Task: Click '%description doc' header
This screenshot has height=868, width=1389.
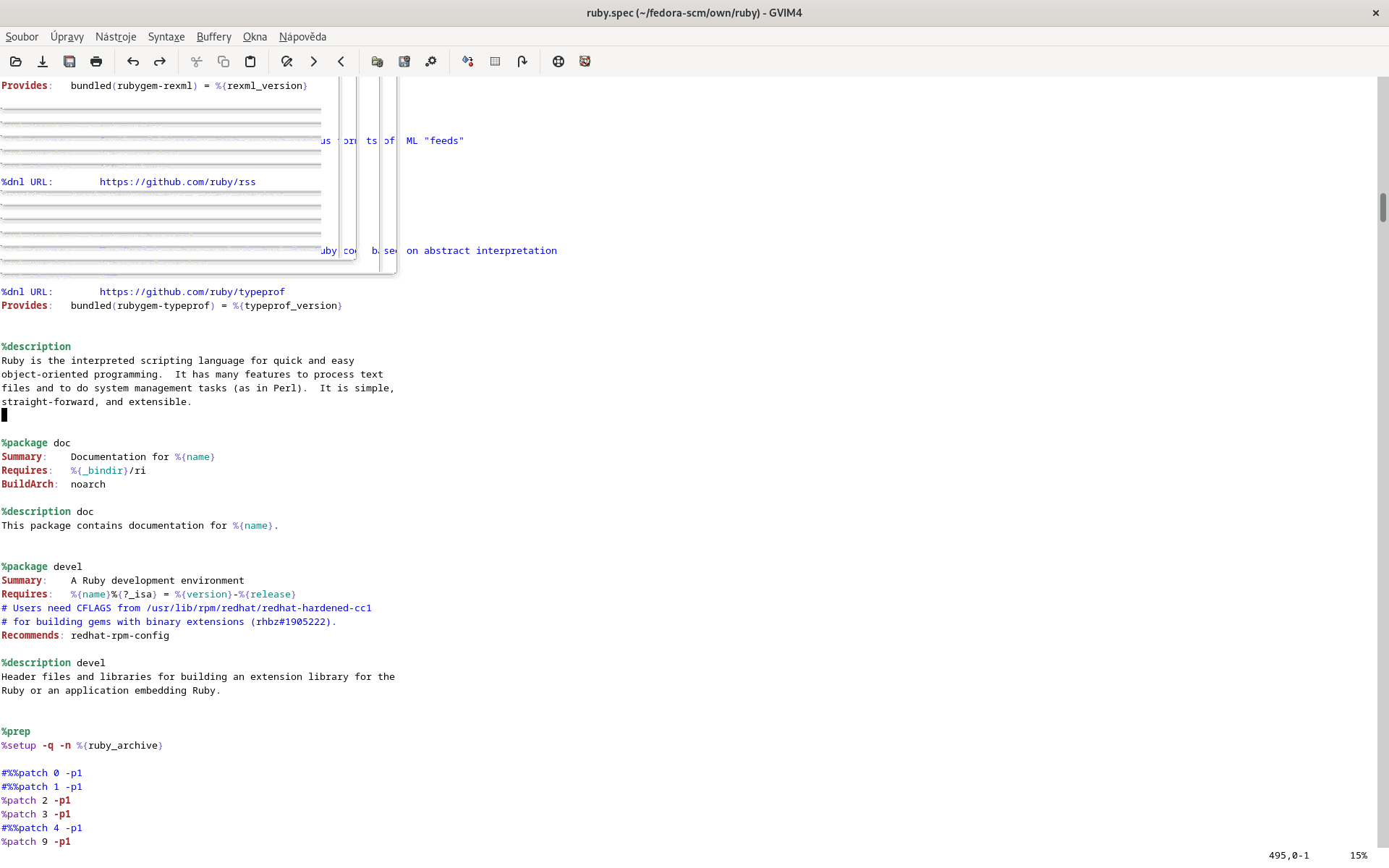Action: point(48,512)
